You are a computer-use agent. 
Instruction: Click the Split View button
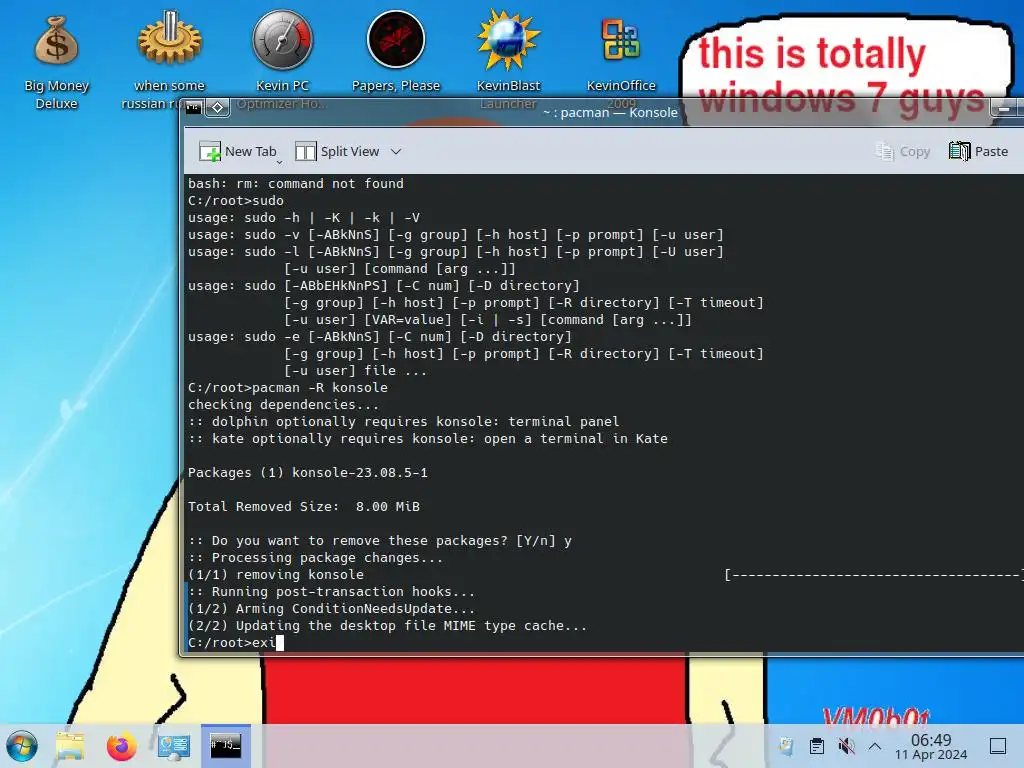[337, 152]
